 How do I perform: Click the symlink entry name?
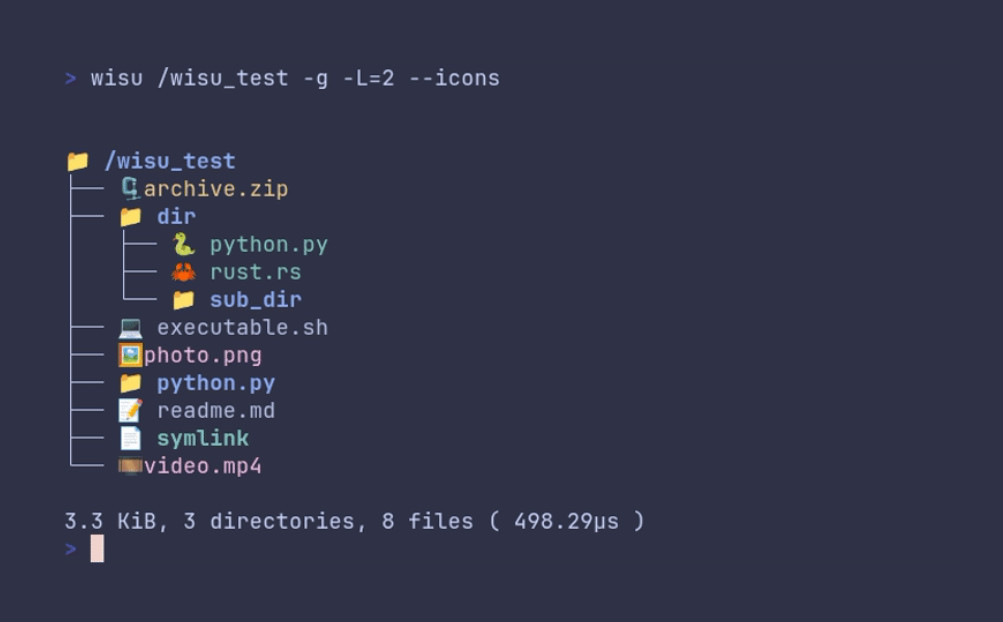tap(203, 438)
